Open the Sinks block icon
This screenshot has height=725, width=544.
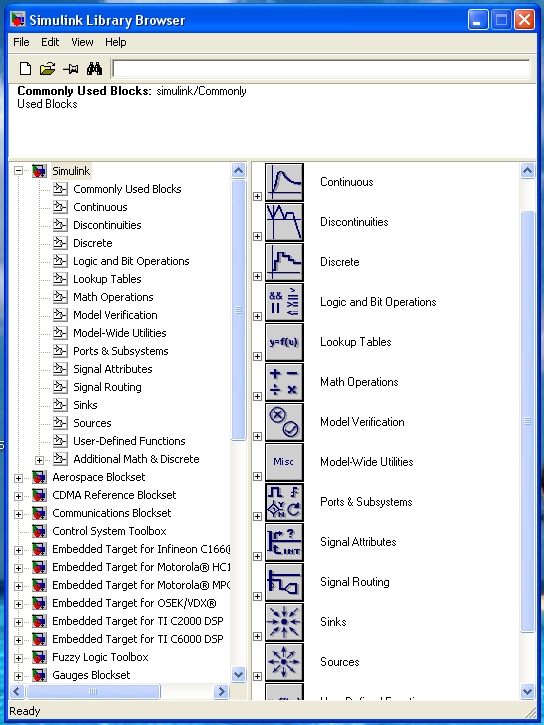[284, 622]
